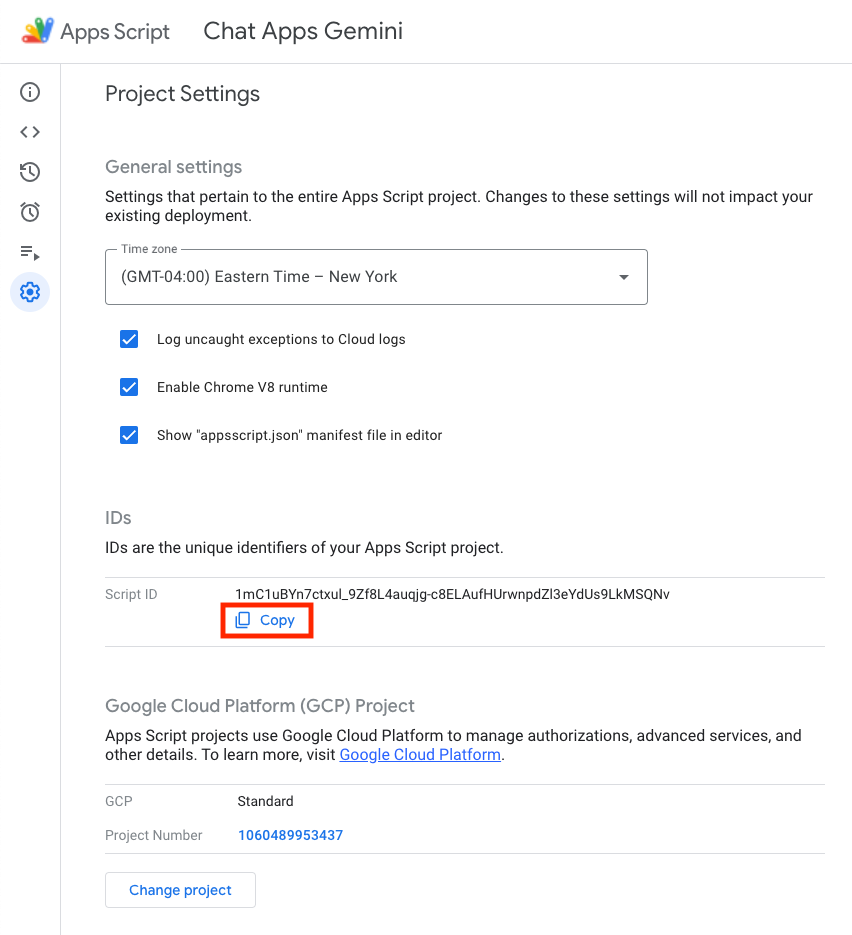The width and height of the screenshot is (852, 935).
Task: Select the Project Settings gear icon
Action: (x=30, y=292)
